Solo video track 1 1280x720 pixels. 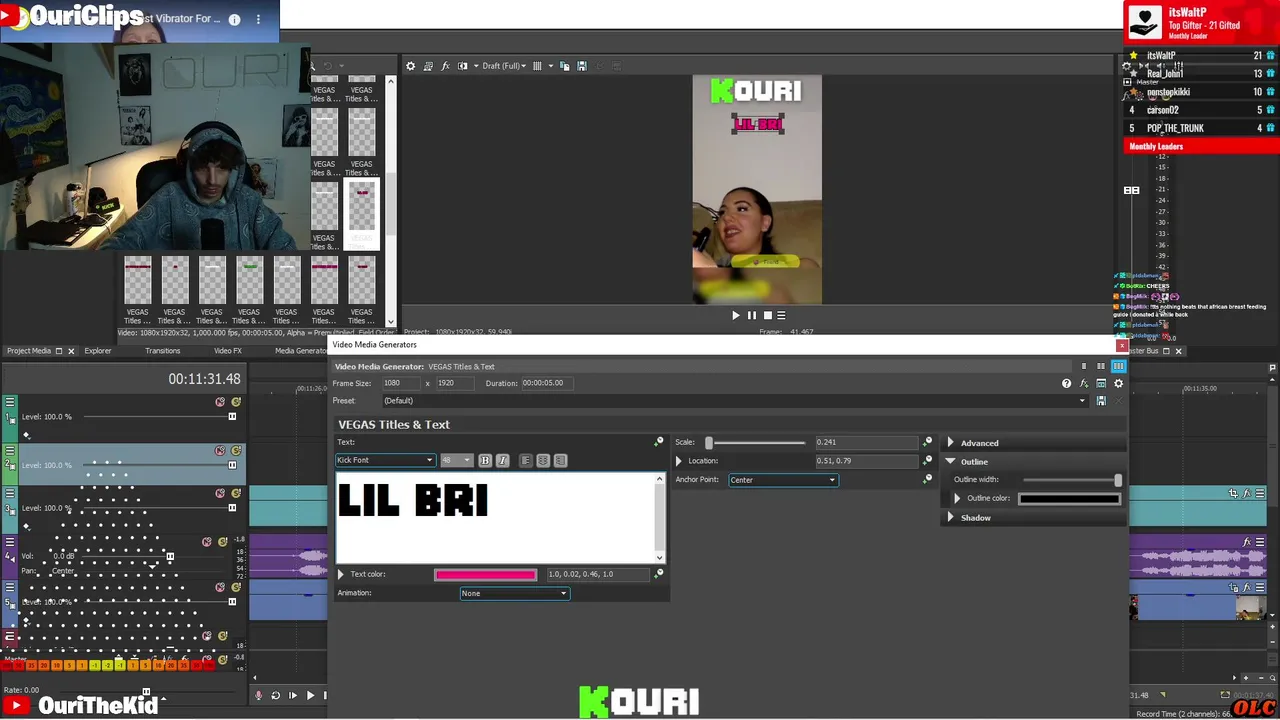pos(236,402)
